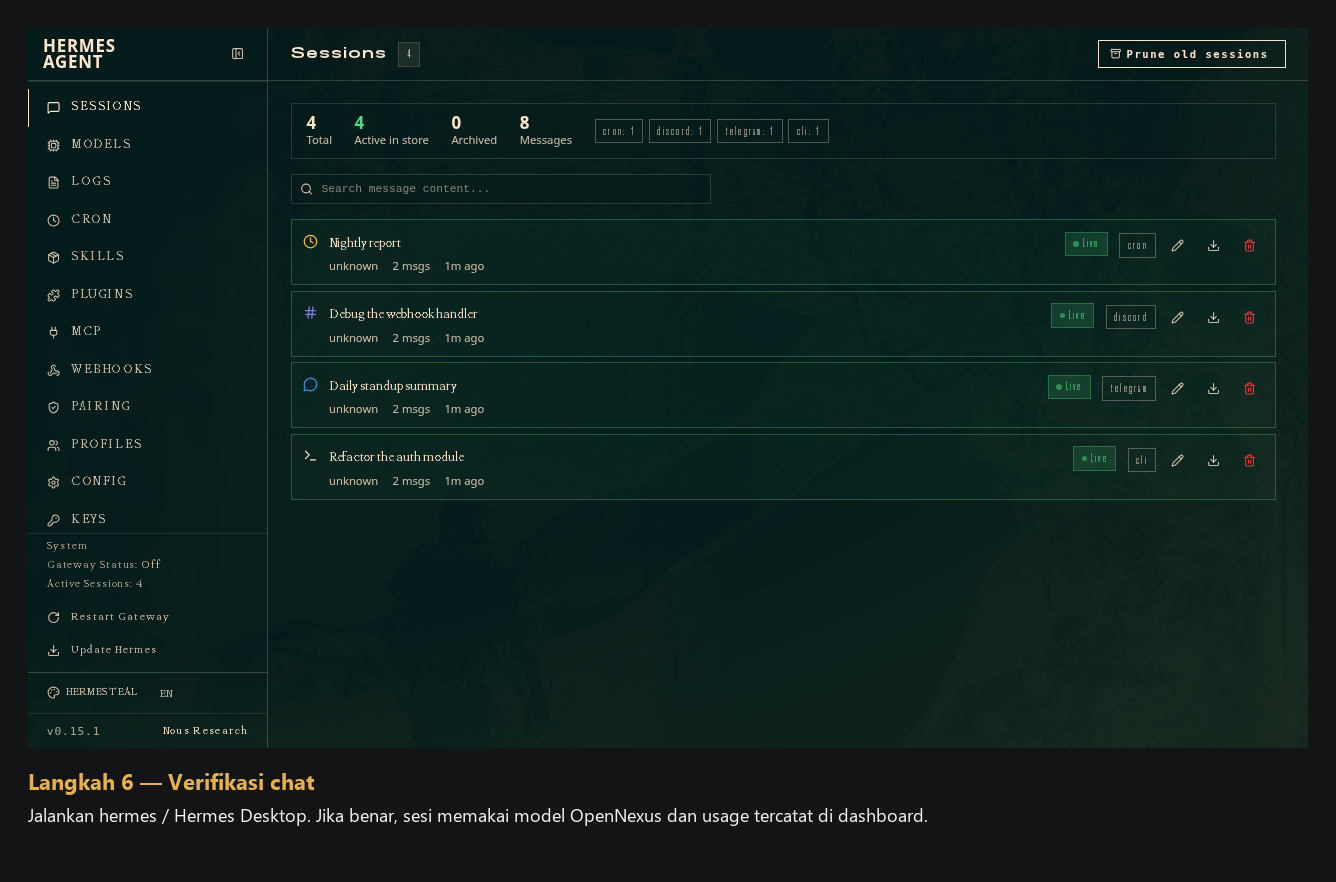Collapse the sidebar panel icon

238,54
